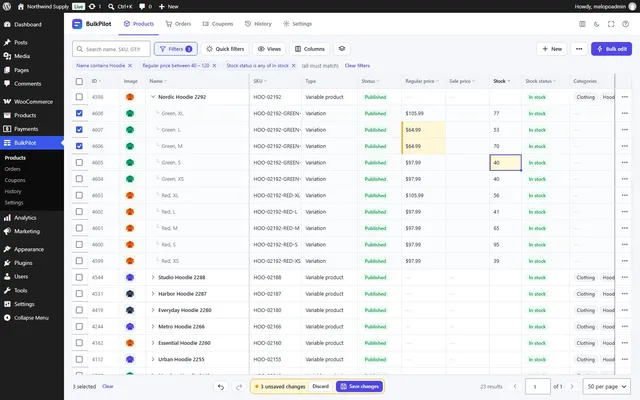Toggle the select-all header checkbox

click(x=79, y=81)
